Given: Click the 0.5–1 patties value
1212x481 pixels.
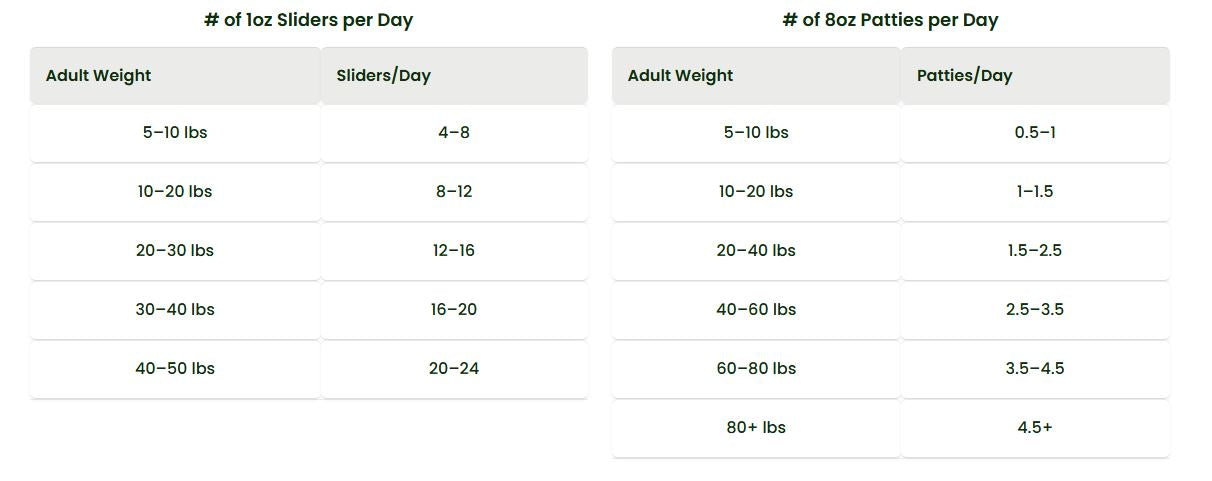Looking at the screenshot, I should tap(1035, 132).
